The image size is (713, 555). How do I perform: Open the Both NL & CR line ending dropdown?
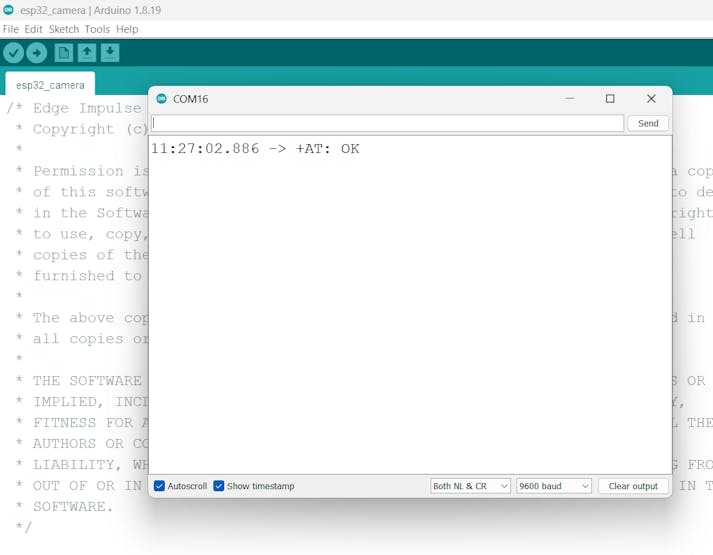pyautogui.click(x=470, y=486)
